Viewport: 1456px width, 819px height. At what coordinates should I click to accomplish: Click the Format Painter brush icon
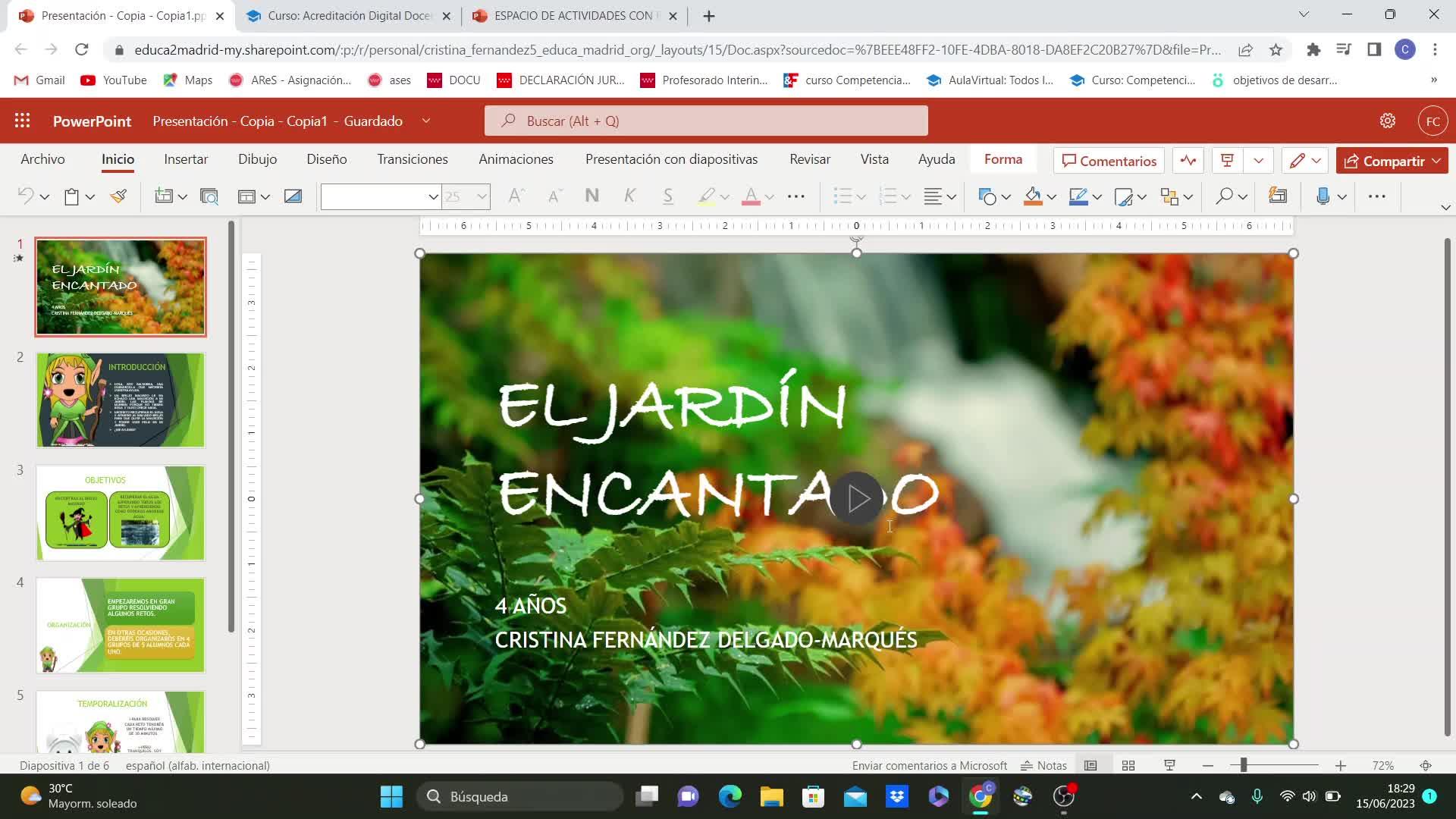pos(118,196)
